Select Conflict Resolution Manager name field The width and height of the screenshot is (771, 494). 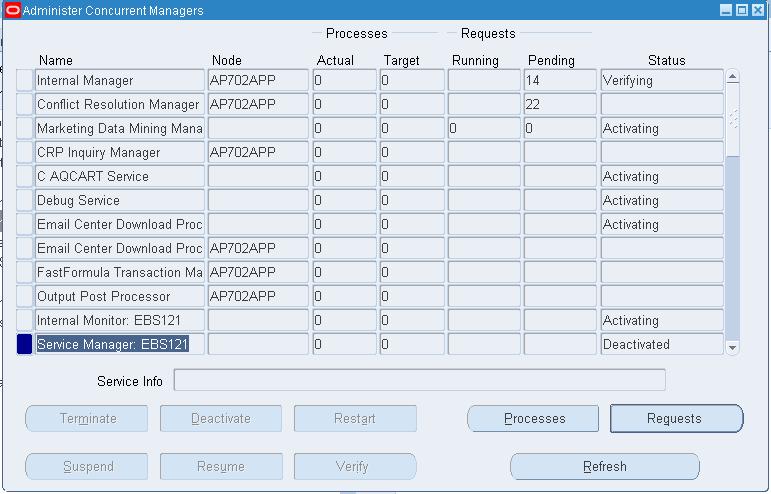pos(119,105)
